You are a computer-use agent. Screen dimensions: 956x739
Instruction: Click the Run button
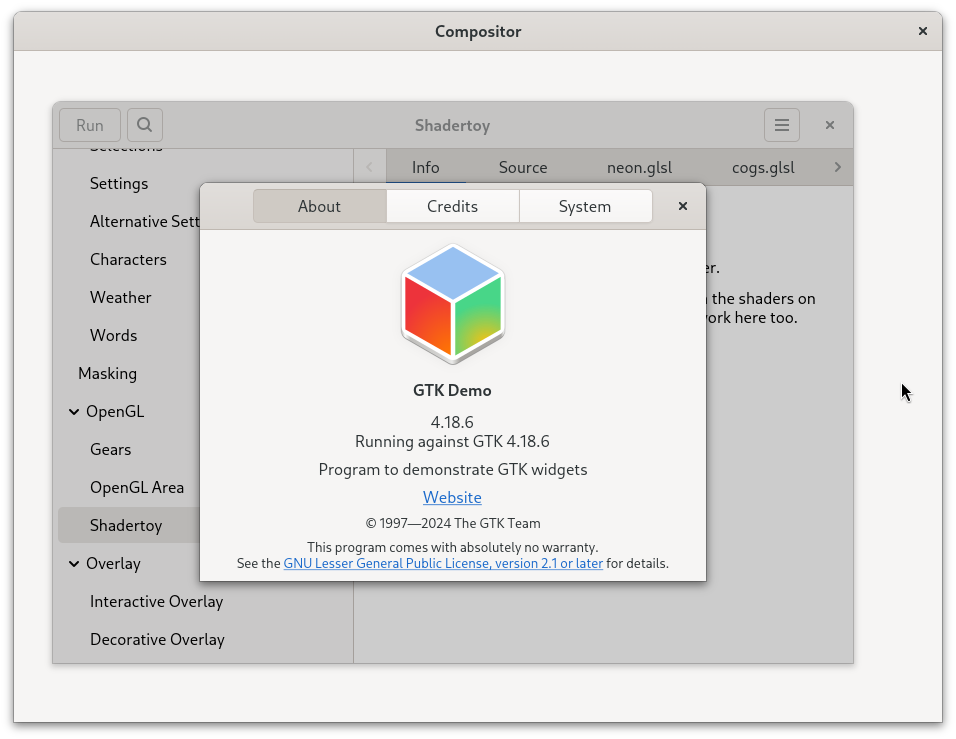pos(90,125)
